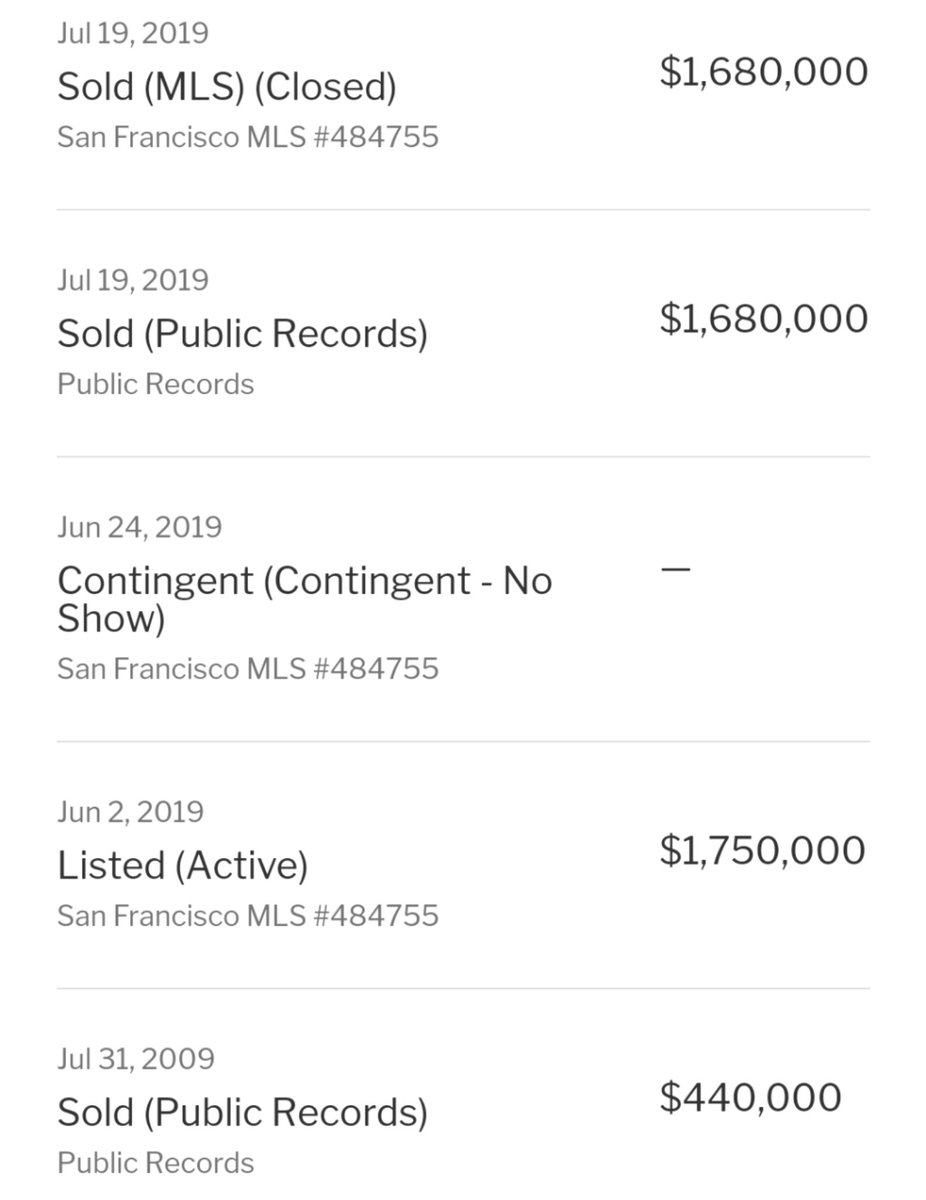Click the $1,680,000 price beside 2019 Public Records sale
The width and height of the screenshot is (926, 1200).
763,319
